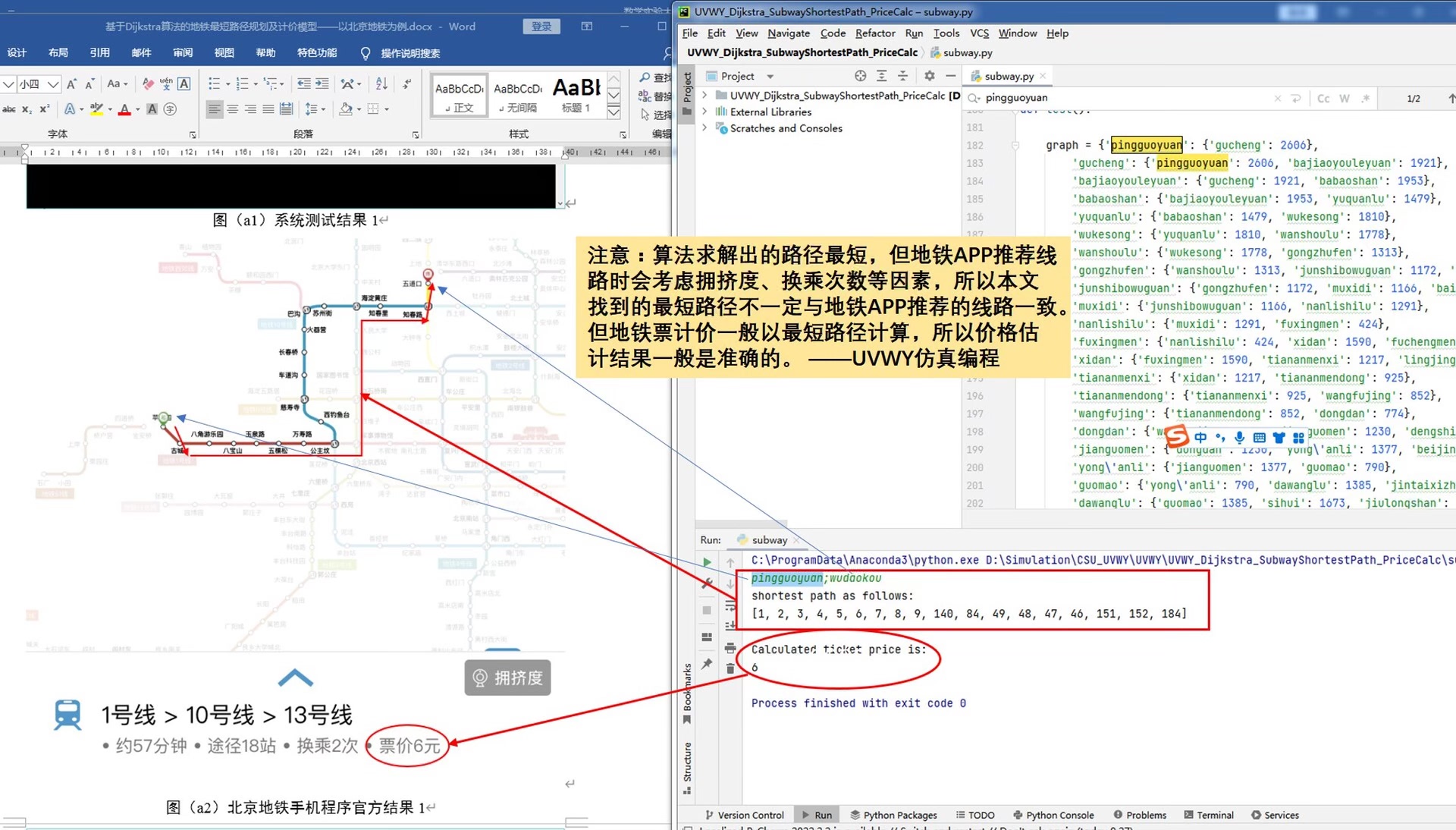Image resolution: width=1456 pixels, height=830 pixels.
Task: Expand the External Libraries tree node
Action: click(x=705, y=112)
